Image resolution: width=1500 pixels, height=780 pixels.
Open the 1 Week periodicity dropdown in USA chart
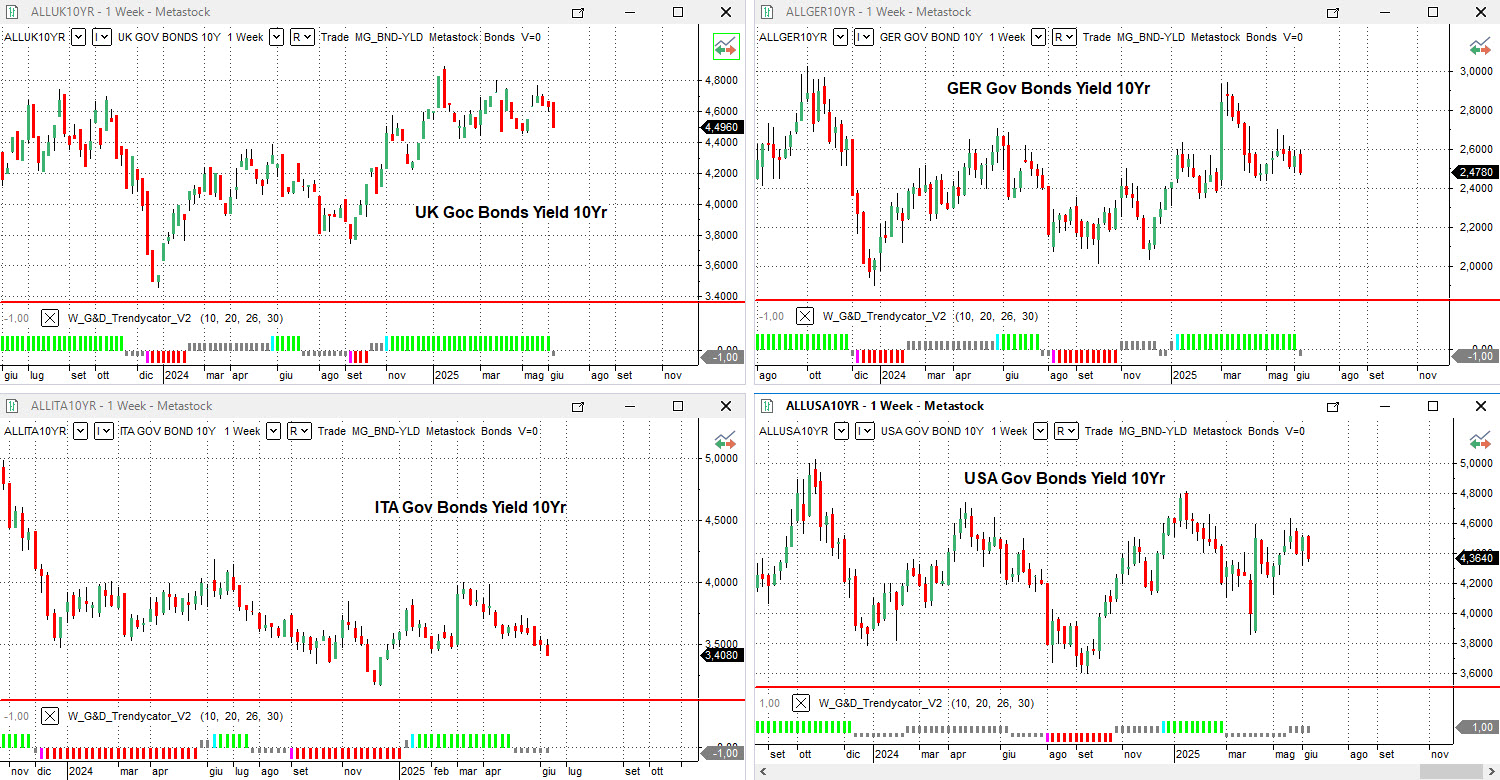point(1040,431)
